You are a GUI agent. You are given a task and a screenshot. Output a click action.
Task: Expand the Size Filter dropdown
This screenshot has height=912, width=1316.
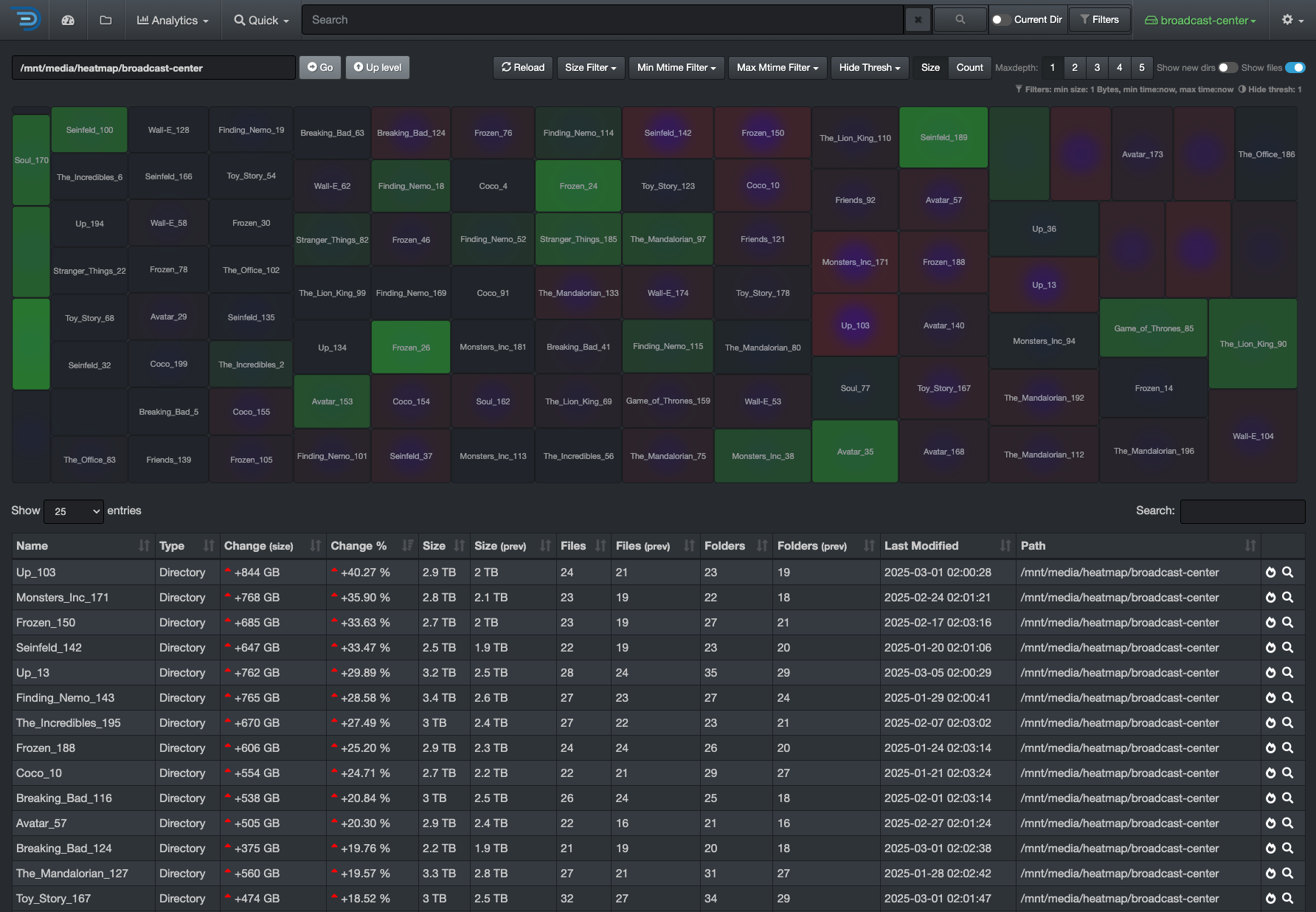pyautogui.click(x=590, y=68)
